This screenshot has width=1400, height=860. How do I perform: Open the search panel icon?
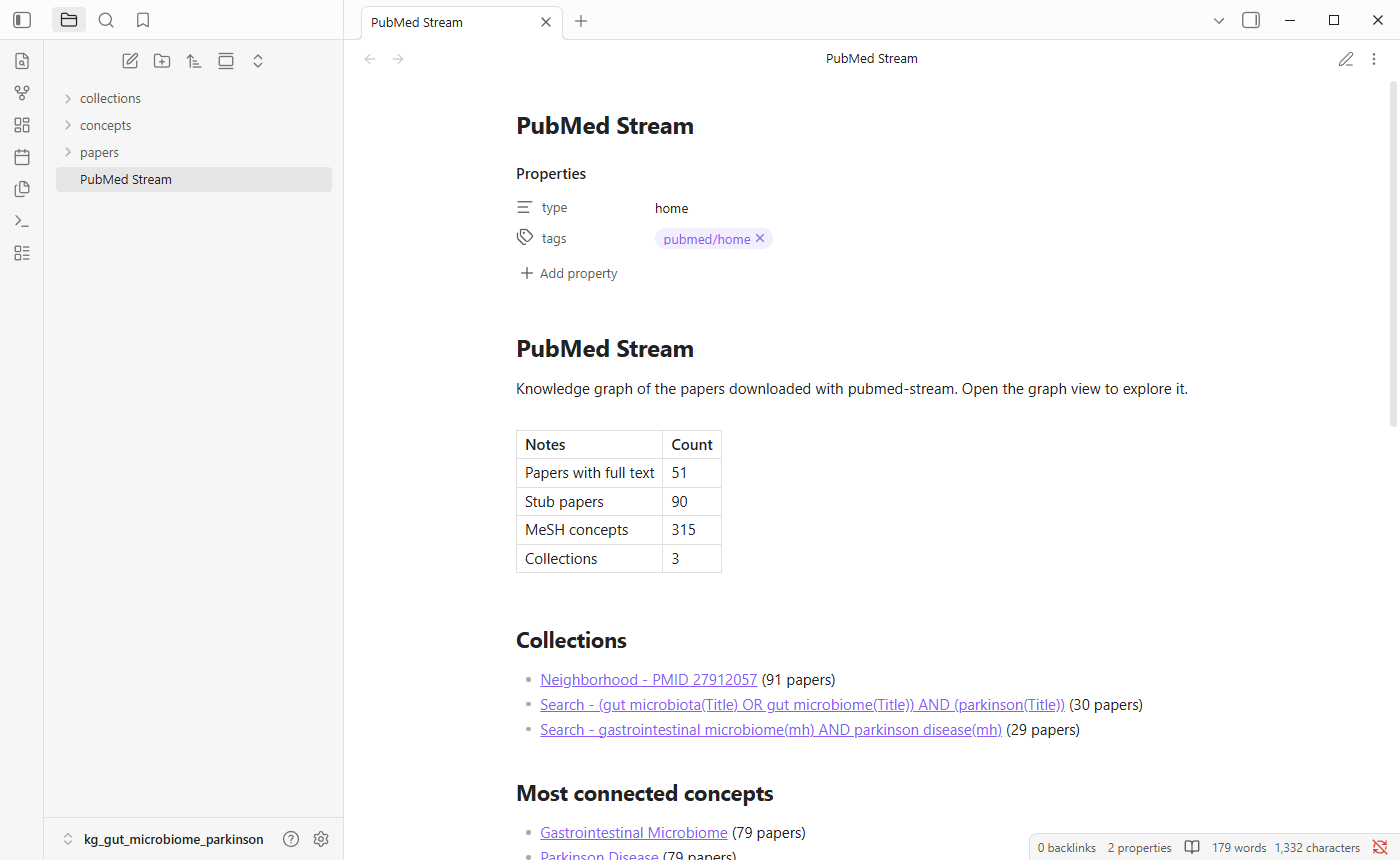(106, 20)
